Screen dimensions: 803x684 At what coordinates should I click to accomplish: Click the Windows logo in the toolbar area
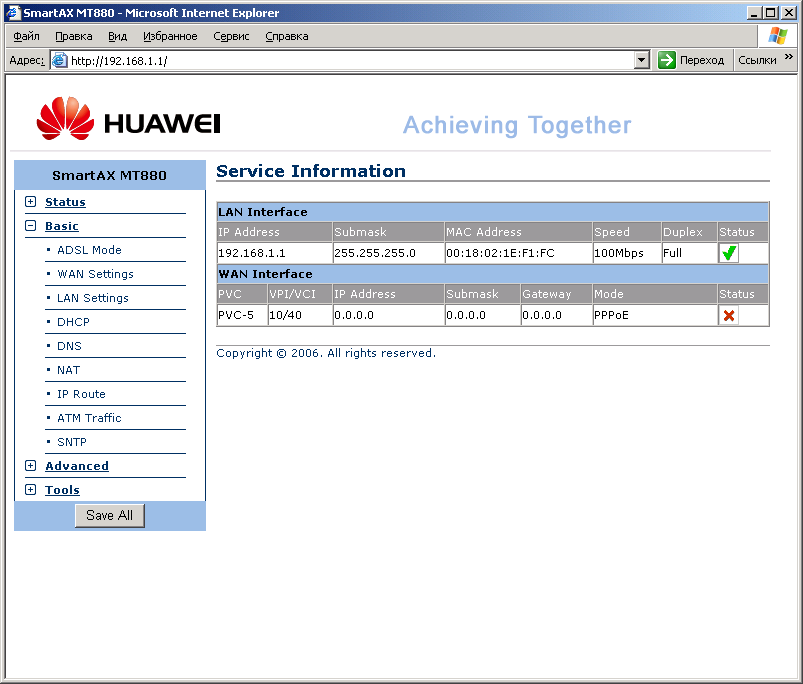click(x=776, y=36)
